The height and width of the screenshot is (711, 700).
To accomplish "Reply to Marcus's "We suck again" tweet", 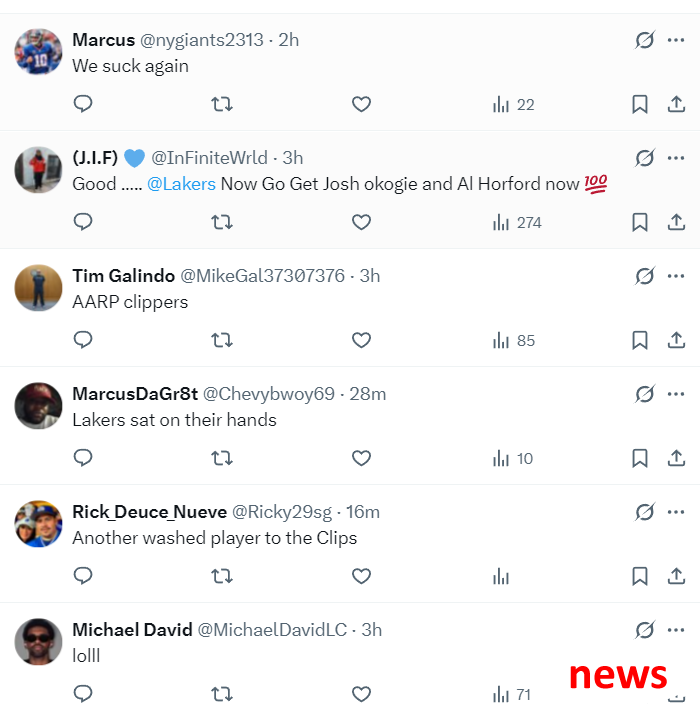I will (x=83, y=104).
